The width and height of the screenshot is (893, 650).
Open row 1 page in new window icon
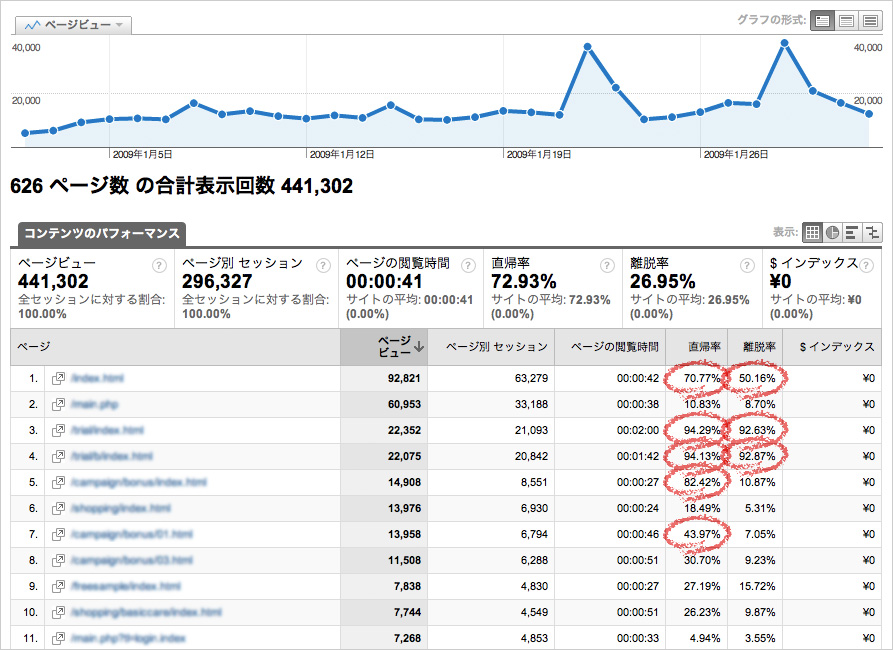tap(59, 379)
